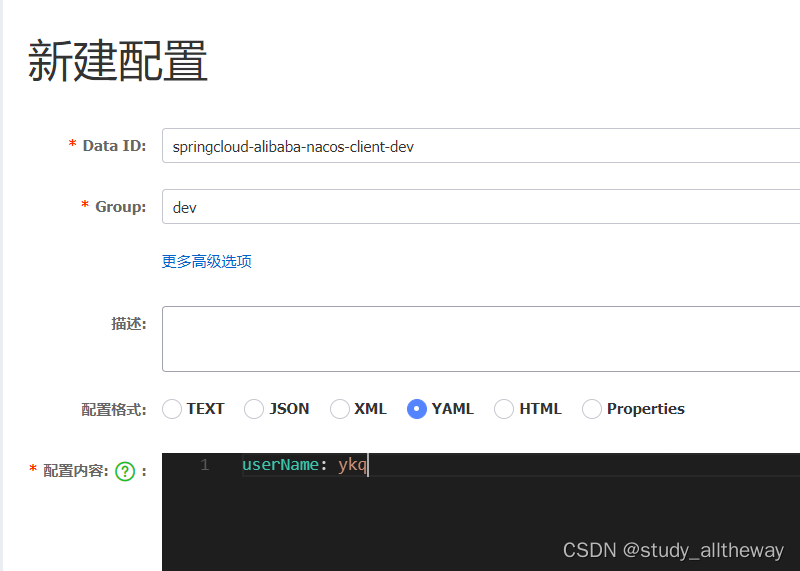The image size is (800, 571).
Task: Click into the Group input field
Action: click(481, 207)
